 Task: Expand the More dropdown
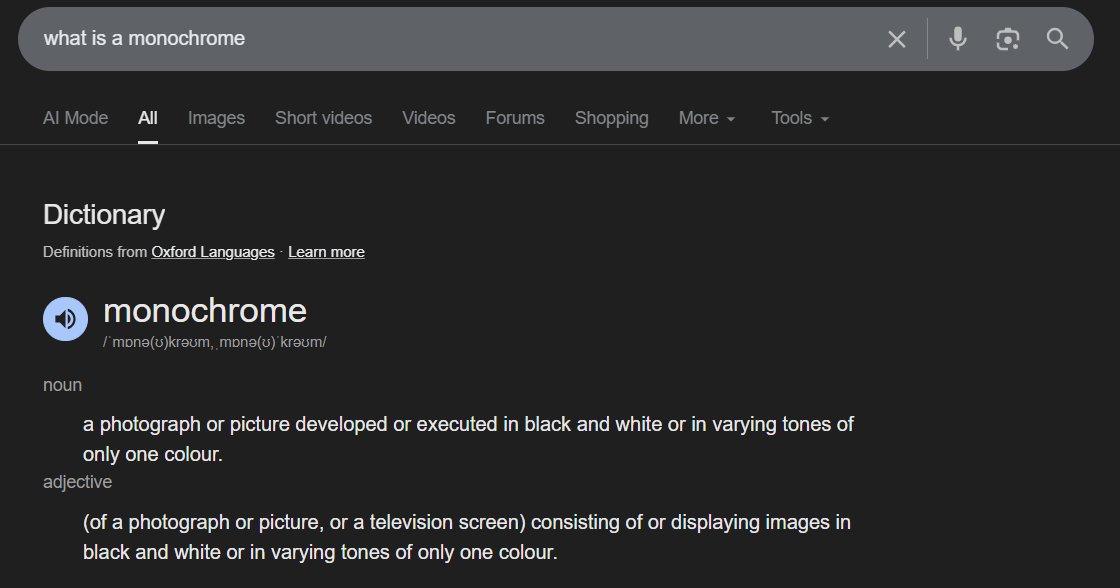coord(706,118)
